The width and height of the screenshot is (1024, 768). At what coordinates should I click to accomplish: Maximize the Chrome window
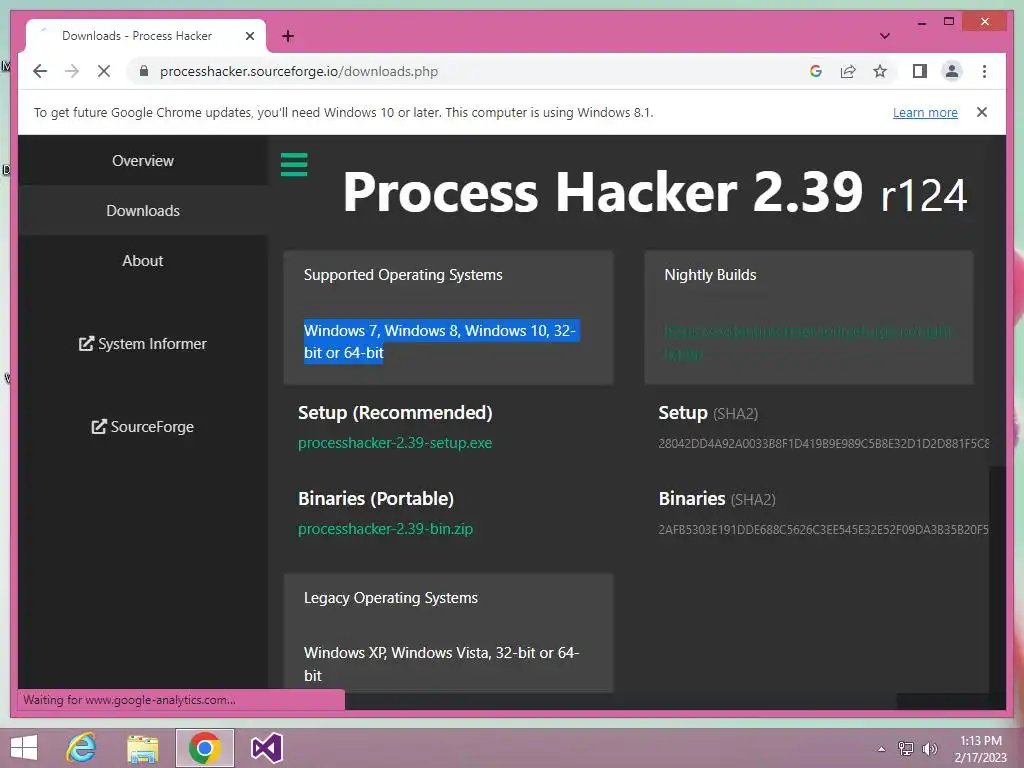point(949,22)
